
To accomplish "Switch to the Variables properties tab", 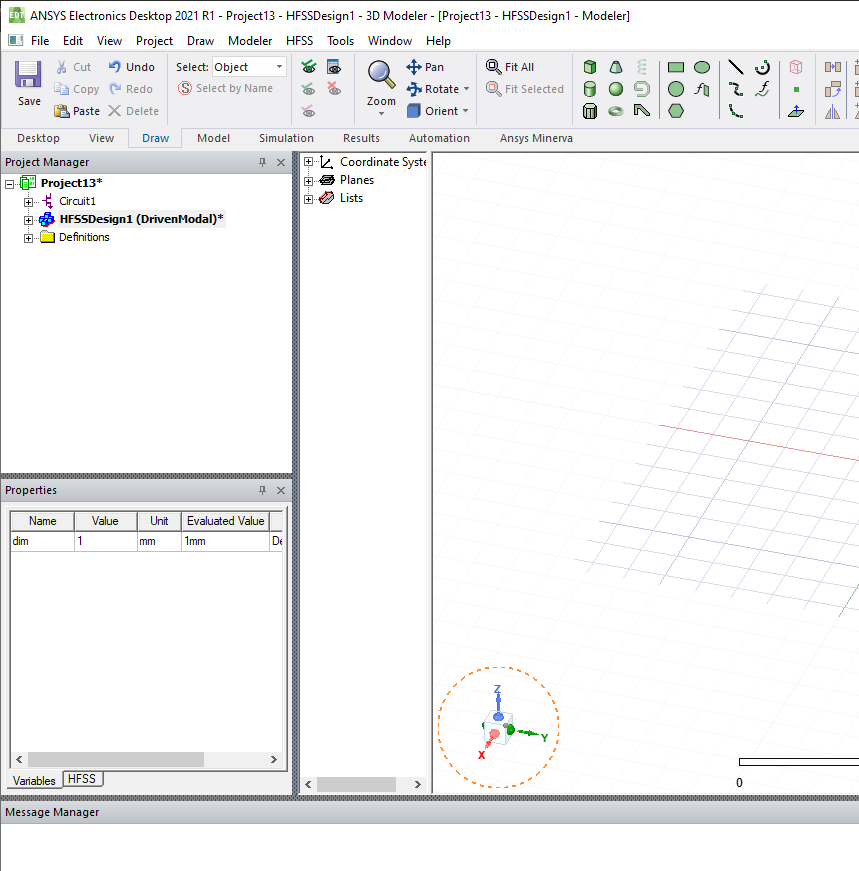I will coord(34,780).
